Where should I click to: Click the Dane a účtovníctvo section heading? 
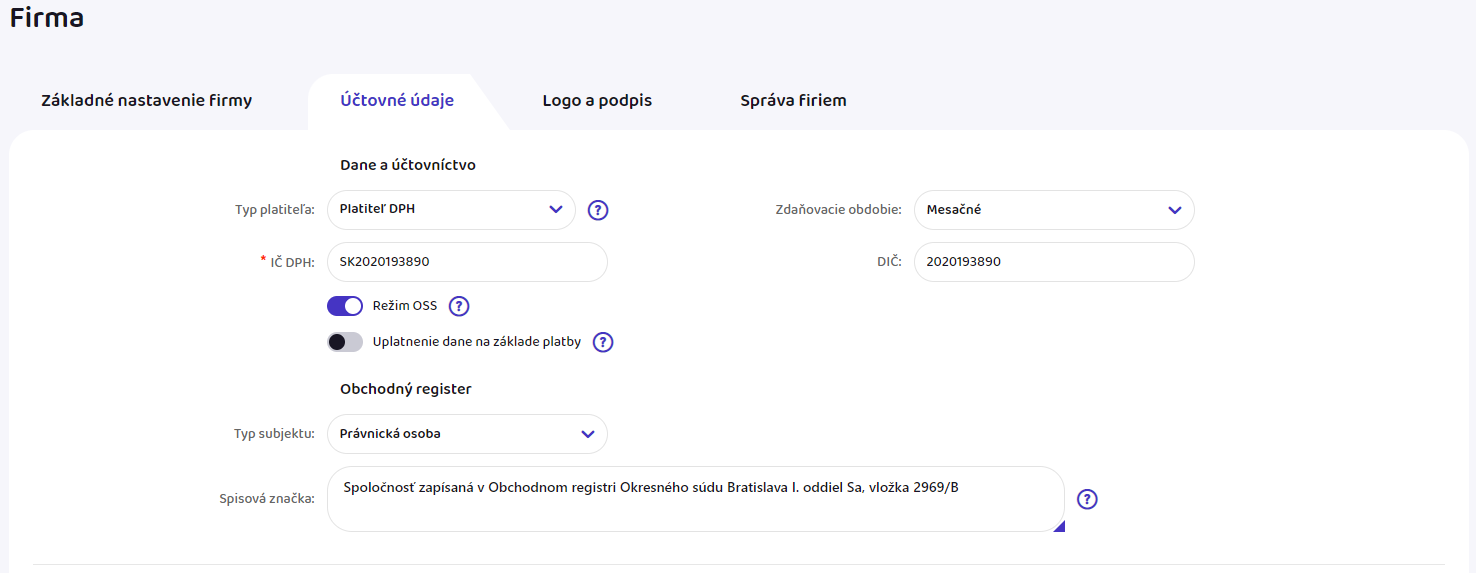click(408, 165)
